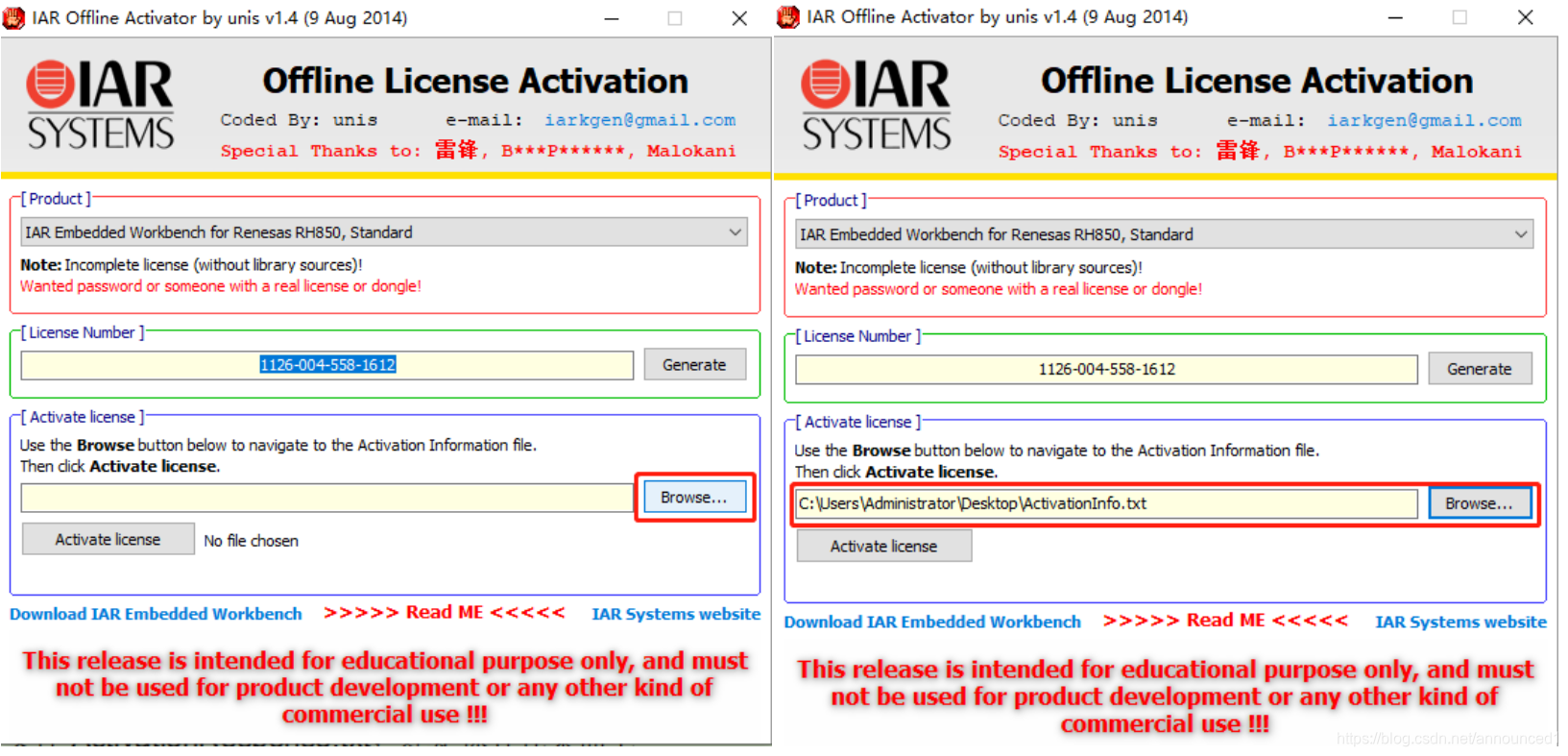1568x756 pixels.
Task: Click the educational purpose warning in right window
Action: (x=1165, y=695)
